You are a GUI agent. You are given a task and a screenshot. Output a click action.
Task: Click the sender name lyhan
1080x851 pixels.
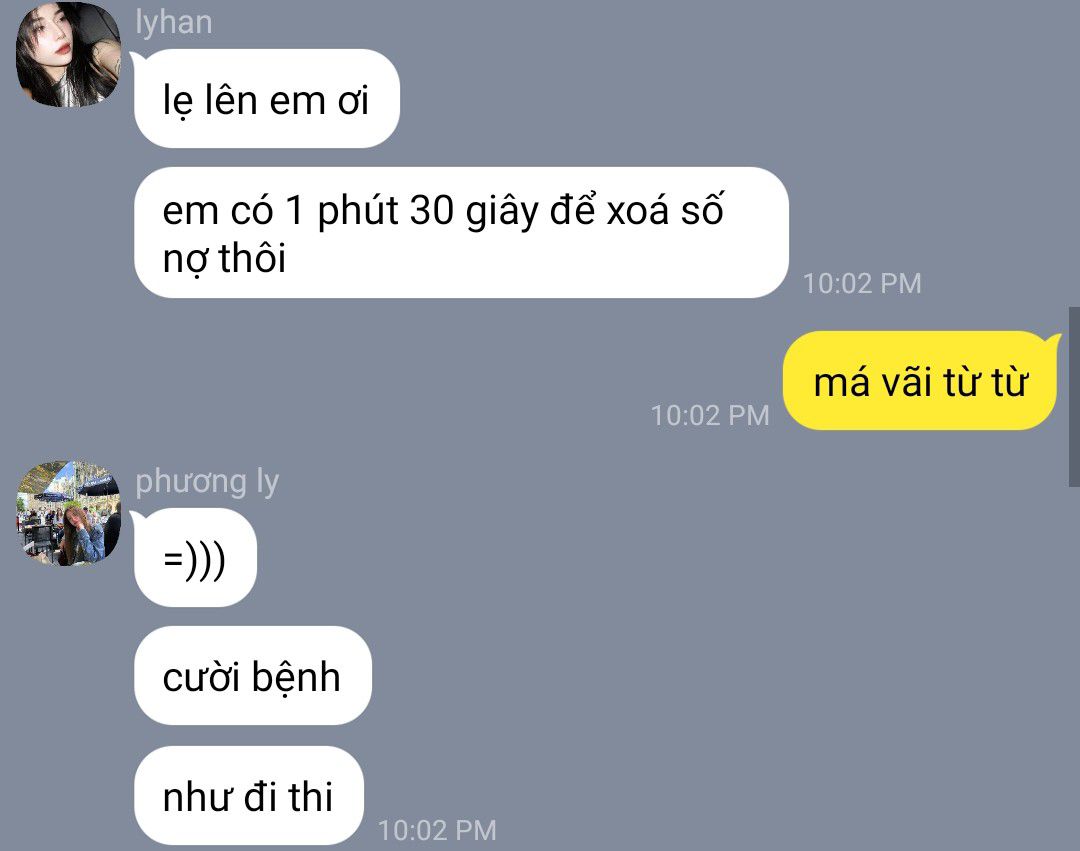tap(174, 23)
